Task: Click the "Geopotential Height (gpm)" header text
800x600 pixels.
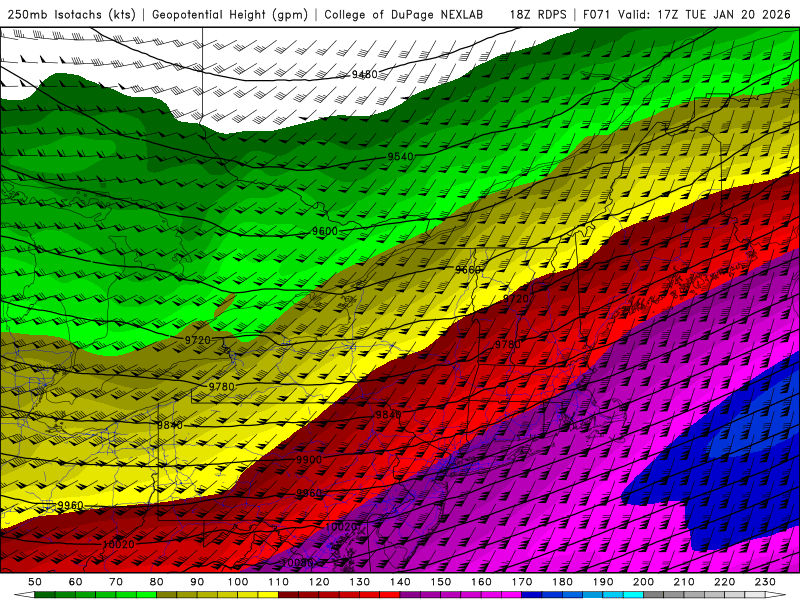Action: pyautogui.click(x=230, y=14)
